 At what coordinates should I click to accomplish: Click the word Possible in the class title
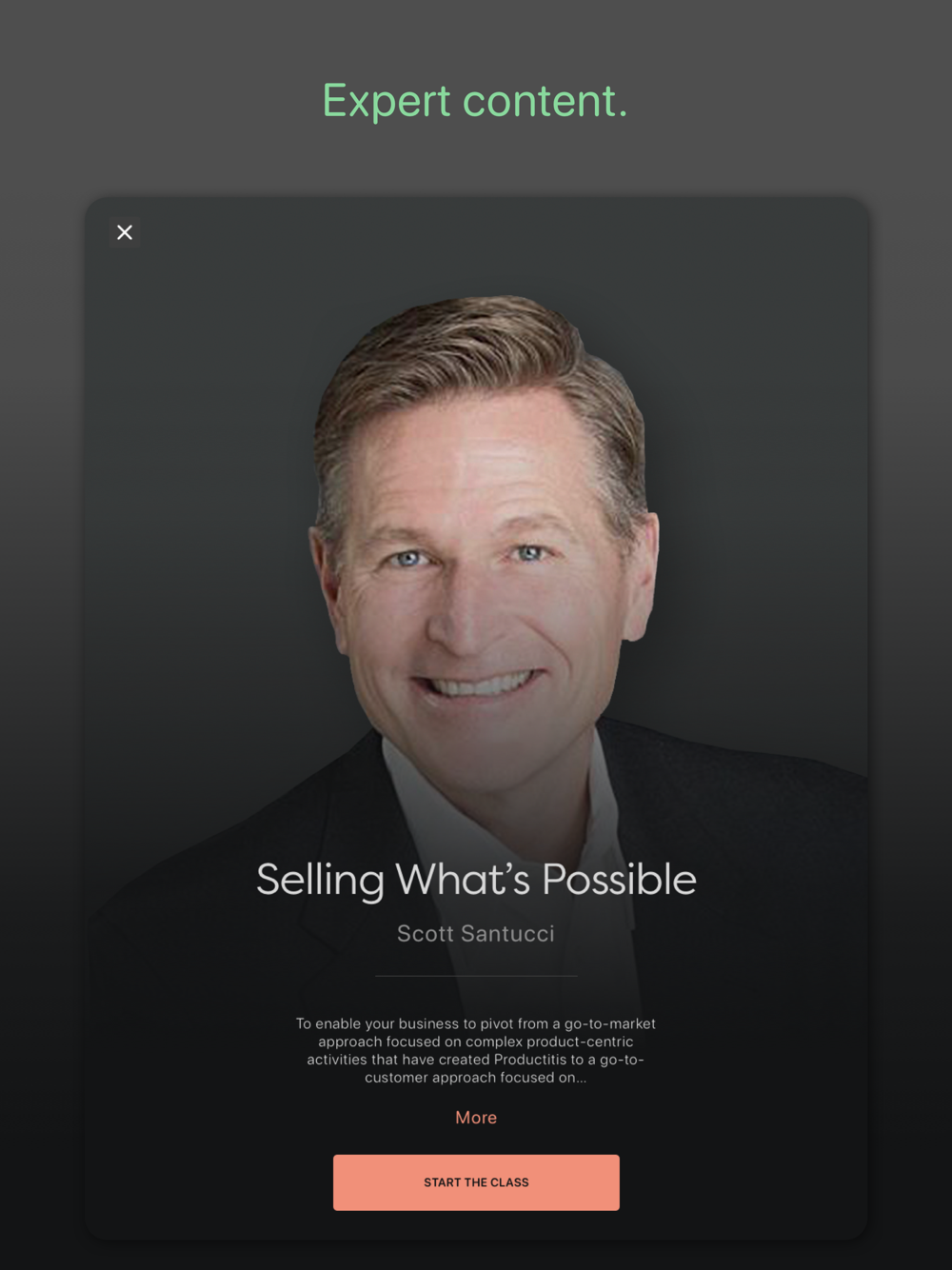[x=619, y=880]
